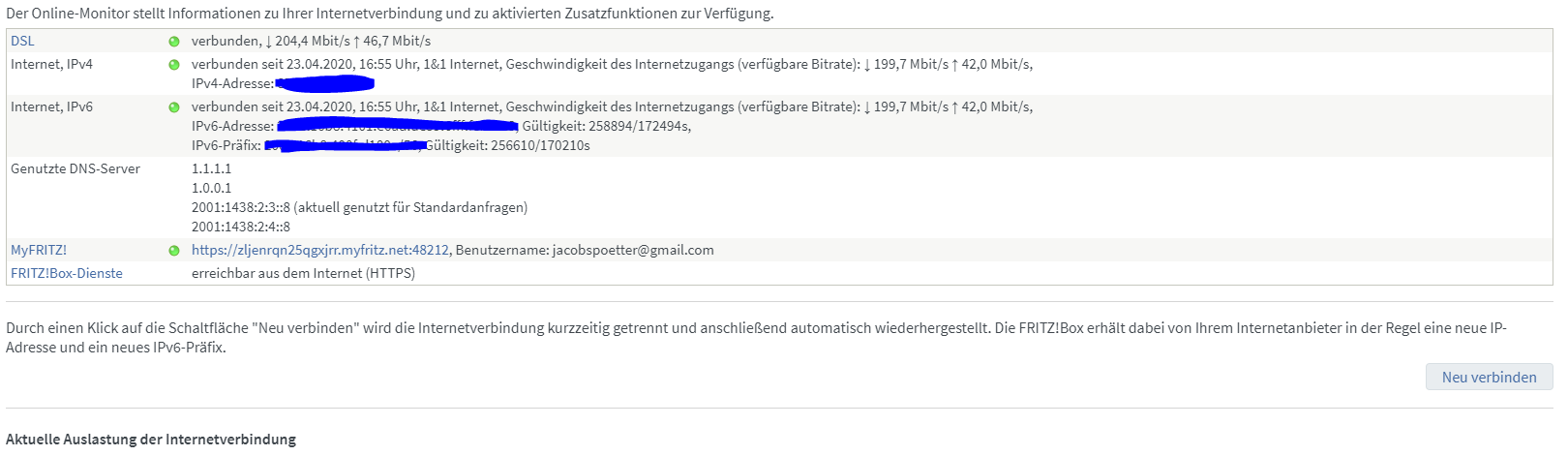Select the 1.0.0.1 DNS server entry
This screenshot has width=1568, height=456.
click(212, 188)
